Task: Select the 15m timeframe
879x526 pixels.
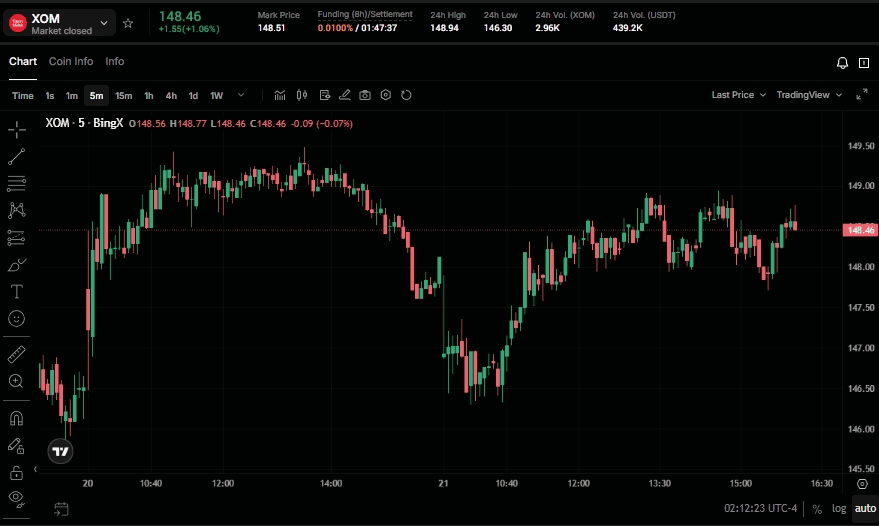Action: click(123, 96)
